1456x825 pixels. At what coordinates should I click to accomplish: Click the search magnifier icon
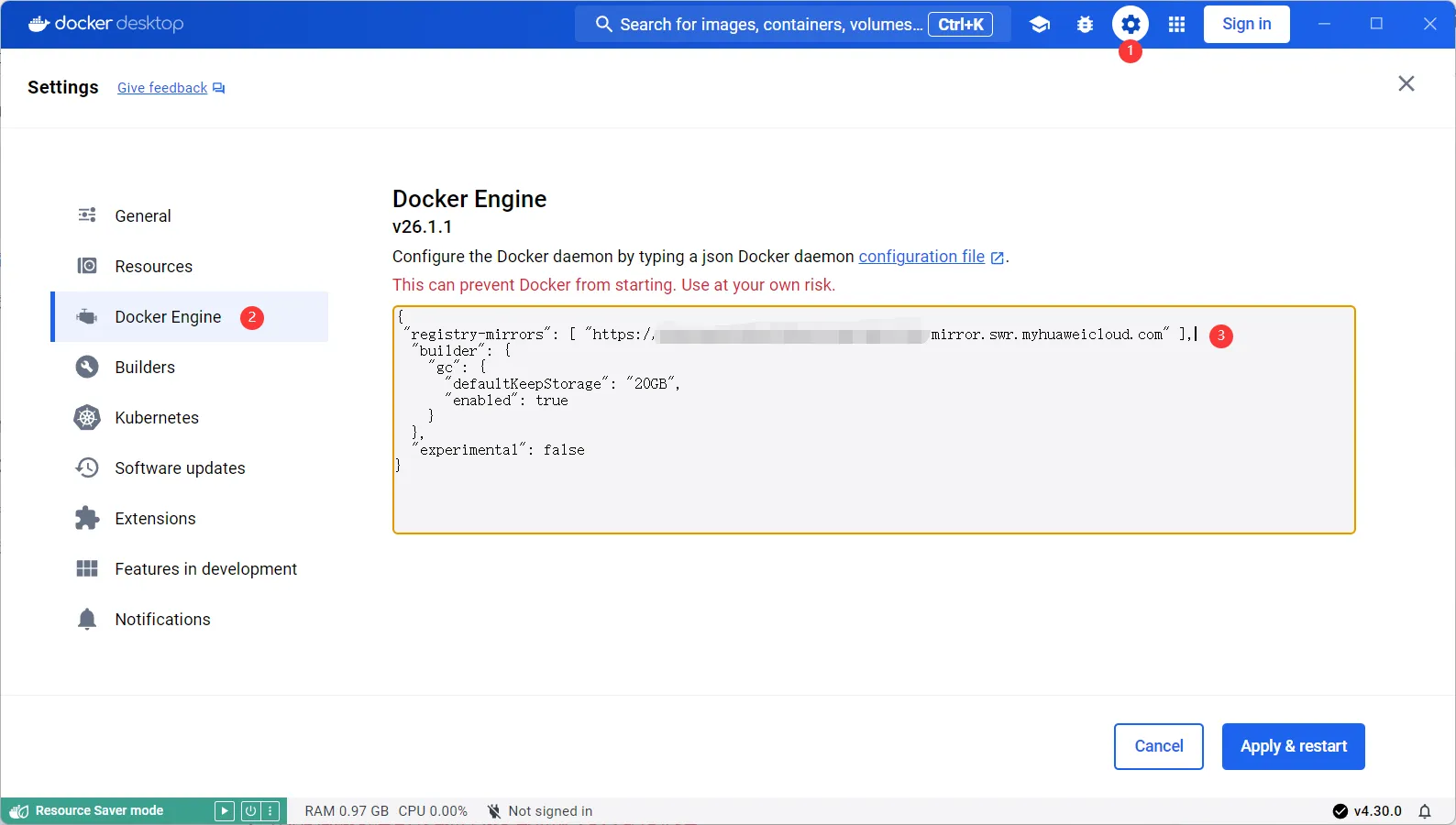click(x=603, y=24)
